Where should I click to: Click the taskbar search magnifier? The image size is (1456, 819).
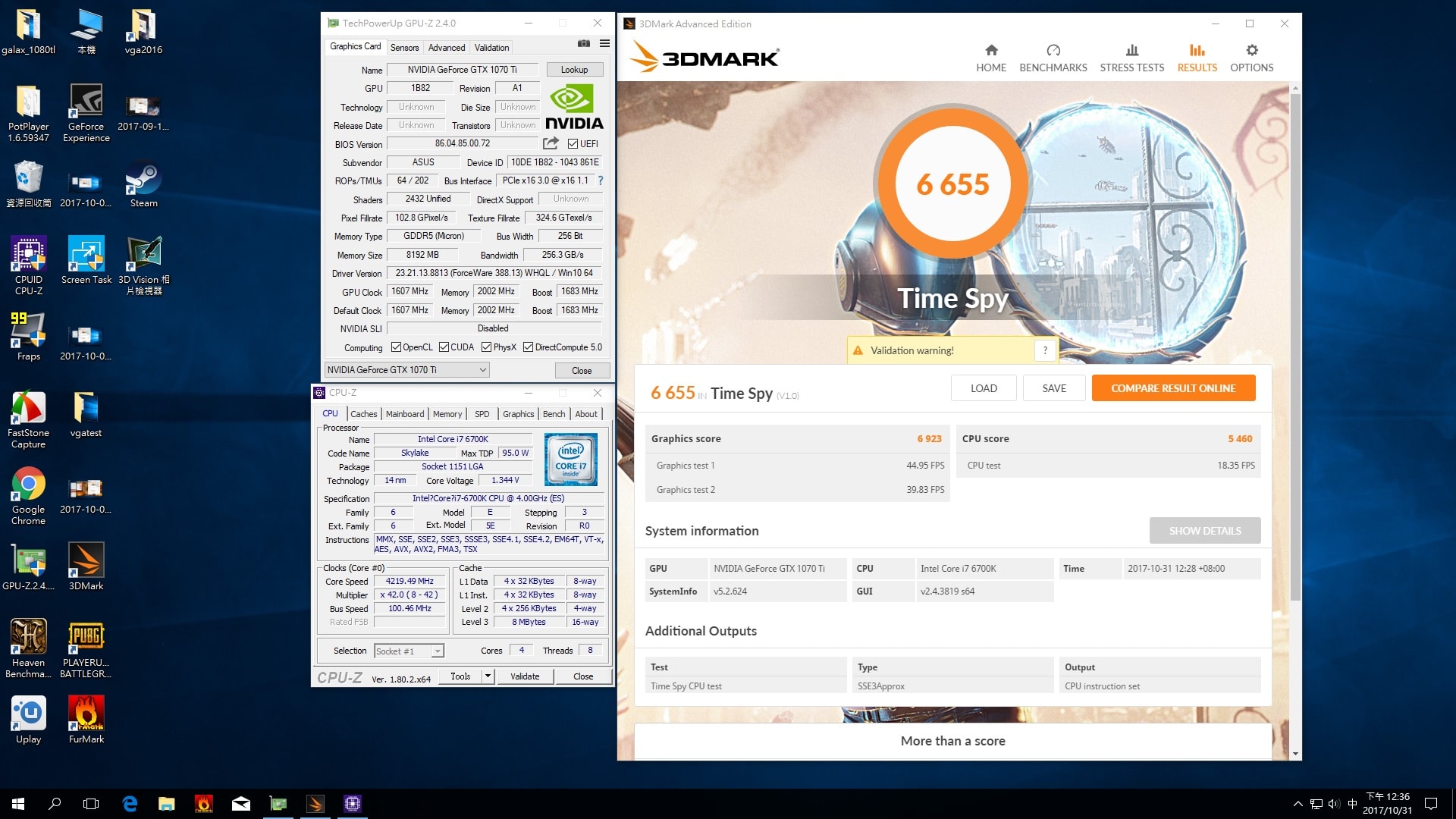(x=55, y=804)
